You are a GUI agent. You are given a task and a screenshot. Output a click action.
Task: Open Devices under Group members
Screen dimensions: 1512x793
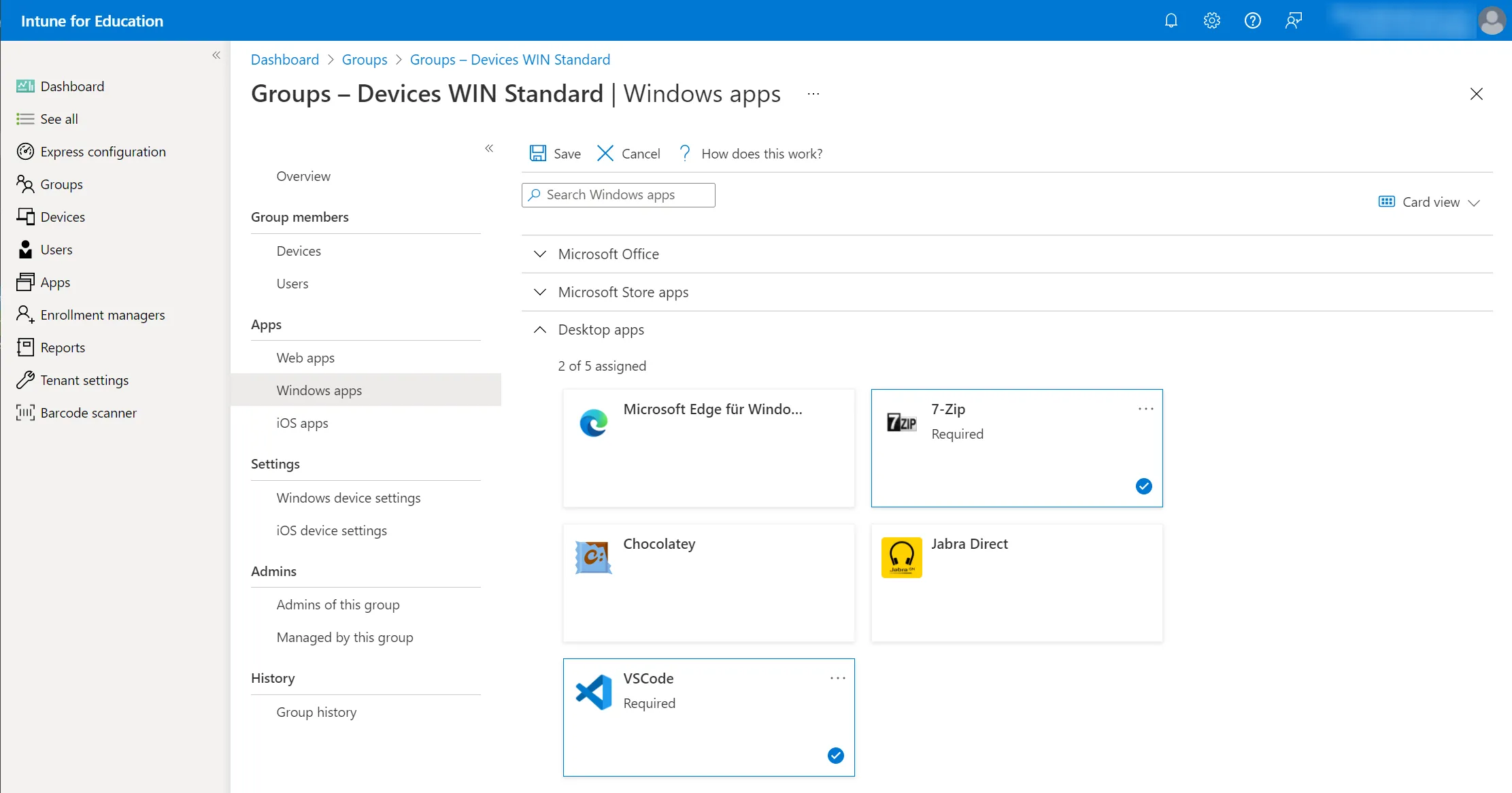[299, 251]
